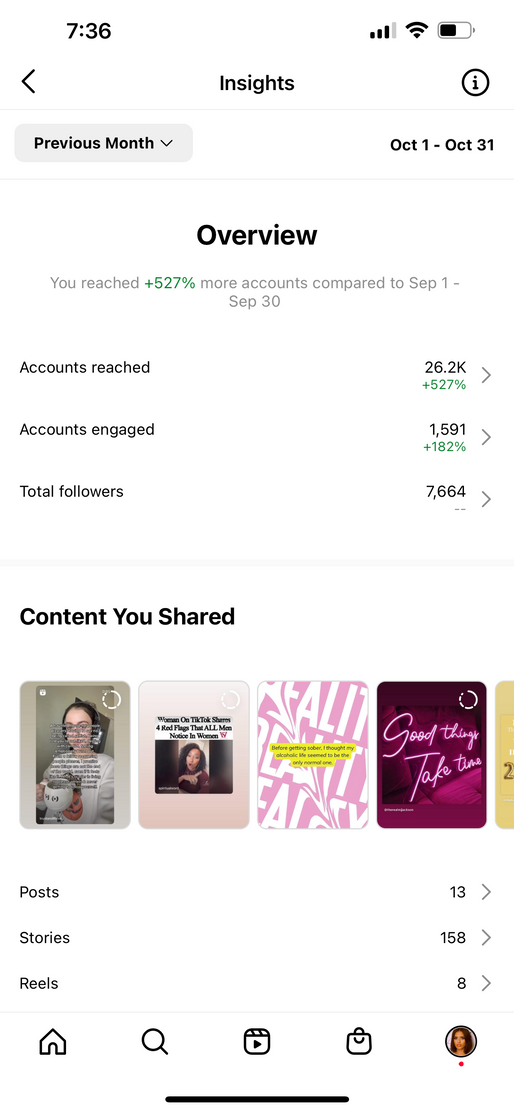
Task: Open the pink sober quote thumbnail
Action: click(313, 755)
